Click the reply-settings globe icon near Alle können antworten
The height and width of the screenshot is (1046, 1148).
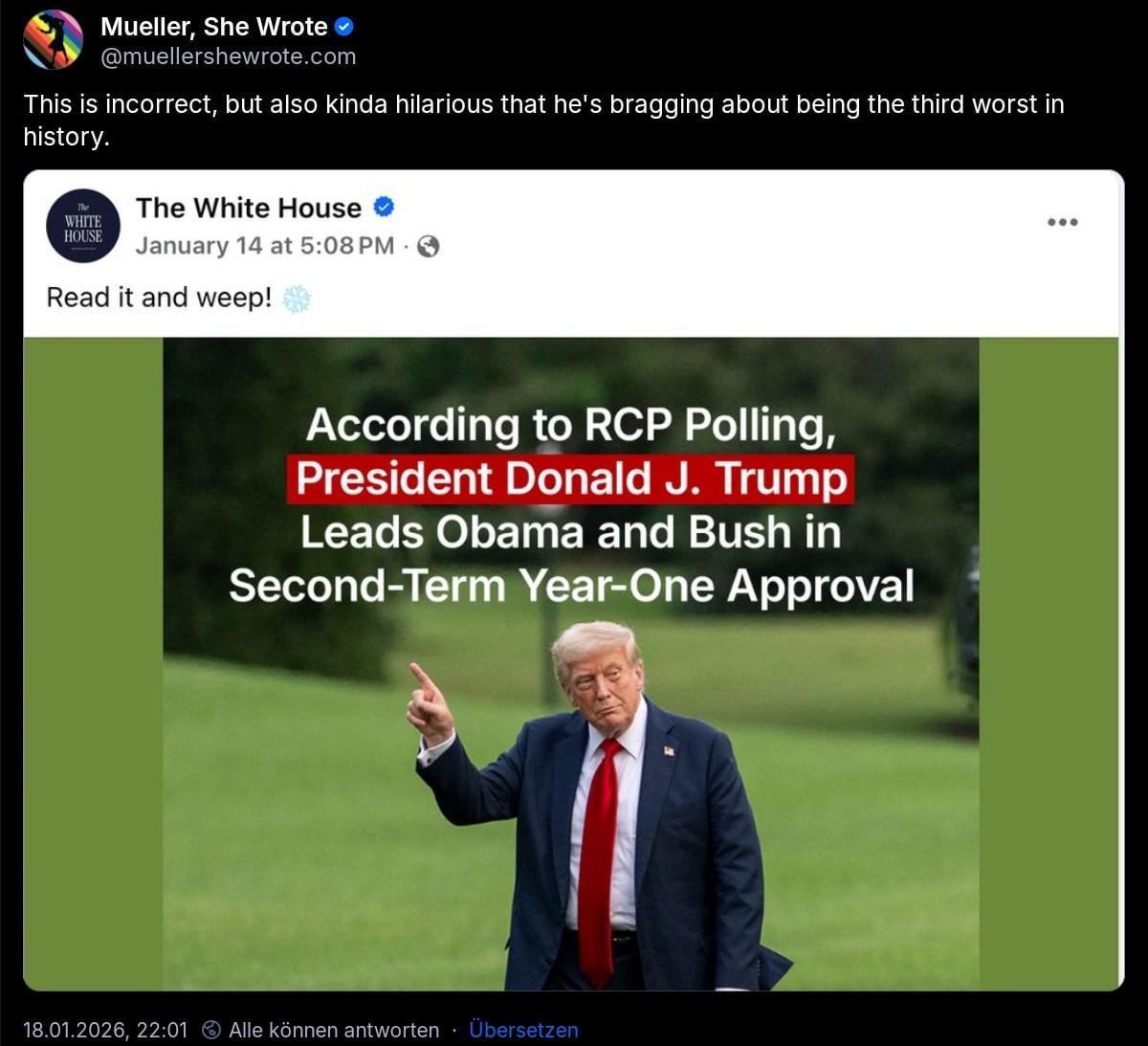[x=212, y=1030]
